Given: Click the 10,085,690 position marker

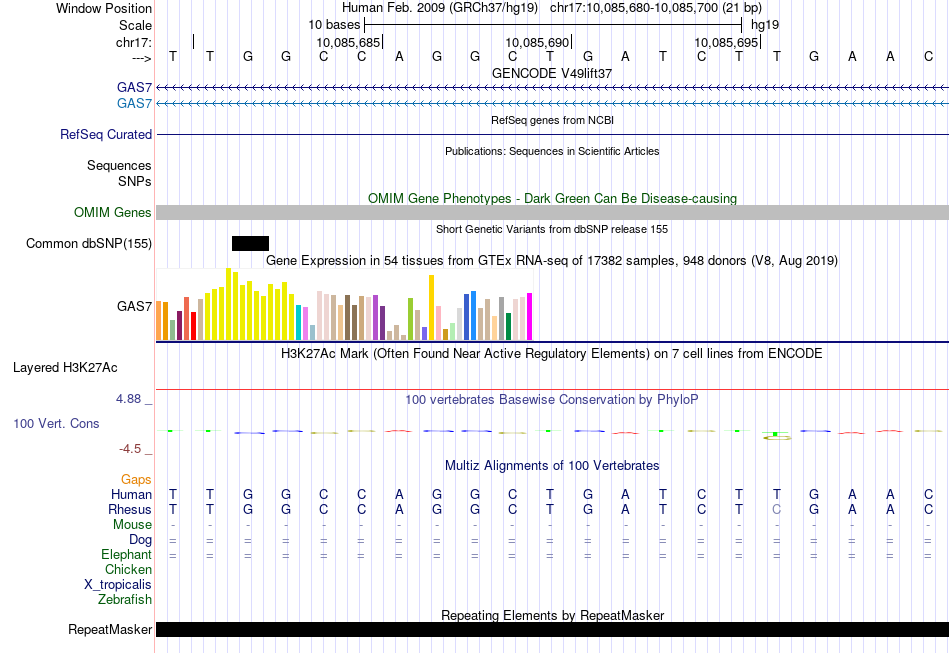Looking at the screenshot, I should [x=537, y=42].
